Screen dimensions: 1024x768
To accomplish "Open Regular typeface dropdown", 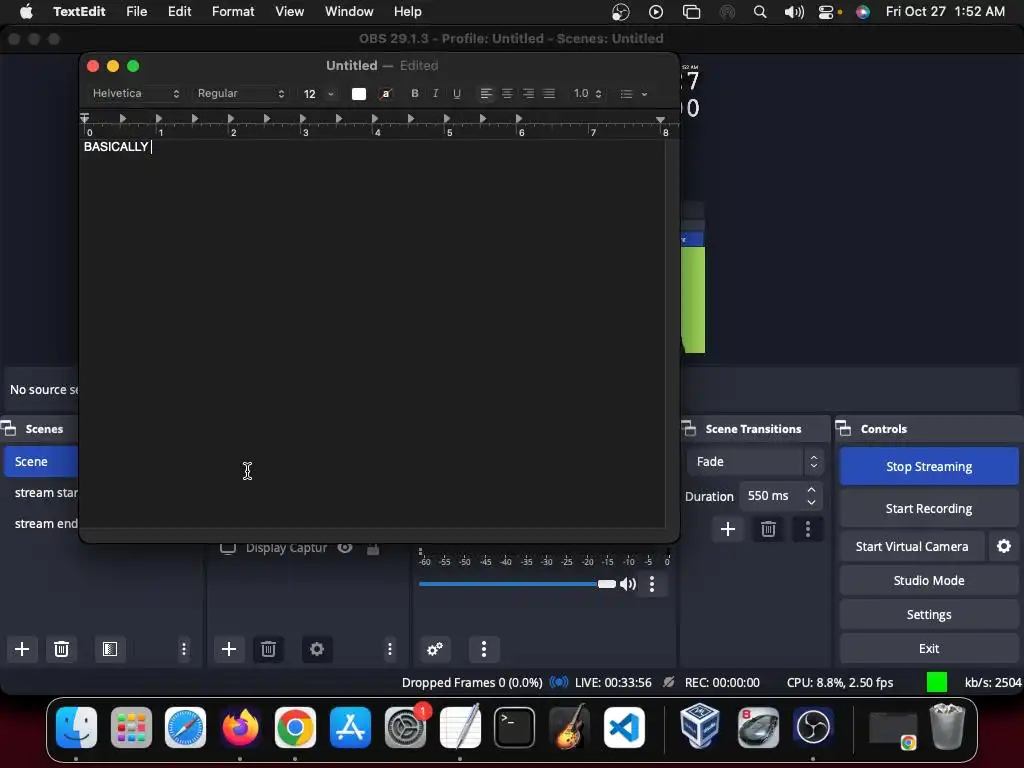I will [x=240, y=93].
